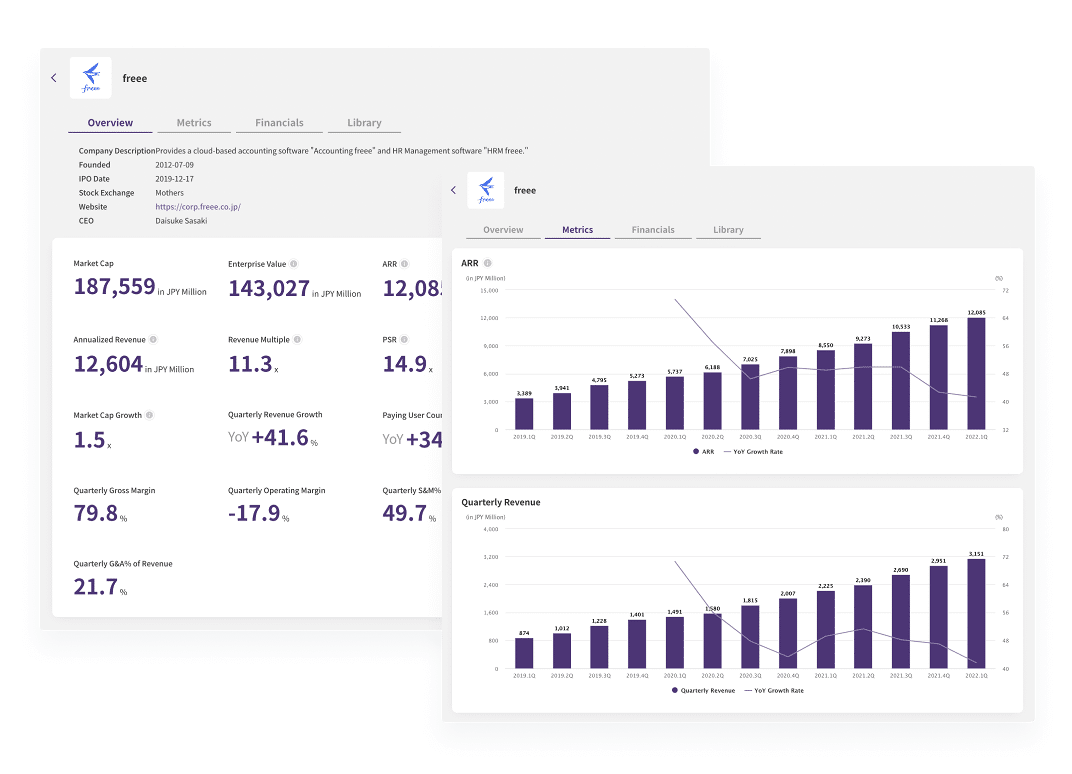Toggle YoY Growth Rate in ARR chart legend
Screen dimensions: 1072x774
(x=753, y=452)
